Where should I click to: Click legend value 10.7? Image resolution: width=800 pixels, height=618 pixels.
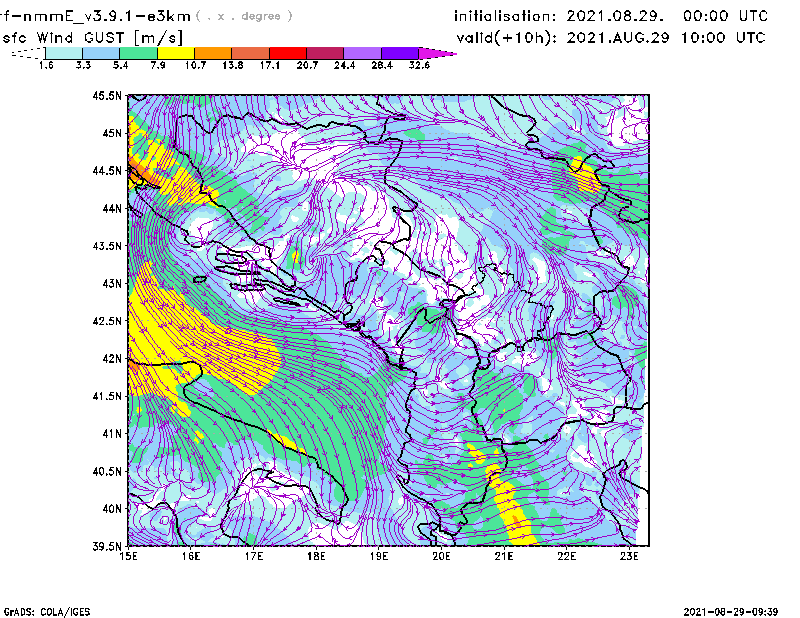195,65
